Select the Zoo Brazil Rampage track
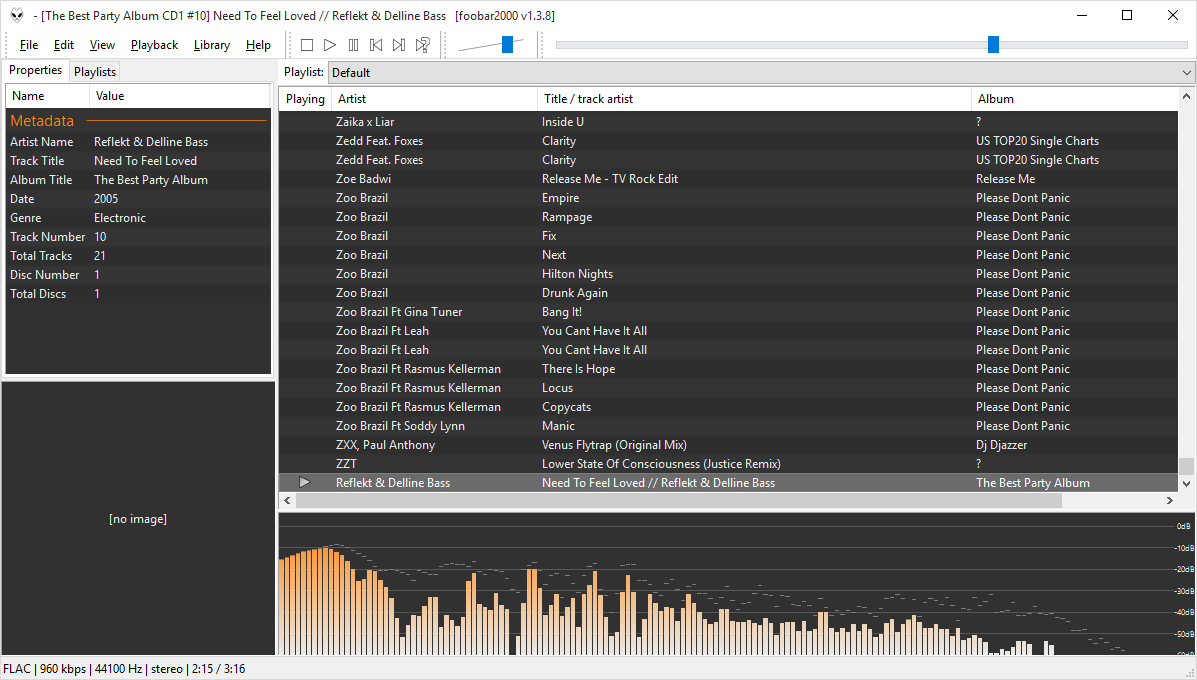This screenshot has width=1197, height=680. click(728, 217)
